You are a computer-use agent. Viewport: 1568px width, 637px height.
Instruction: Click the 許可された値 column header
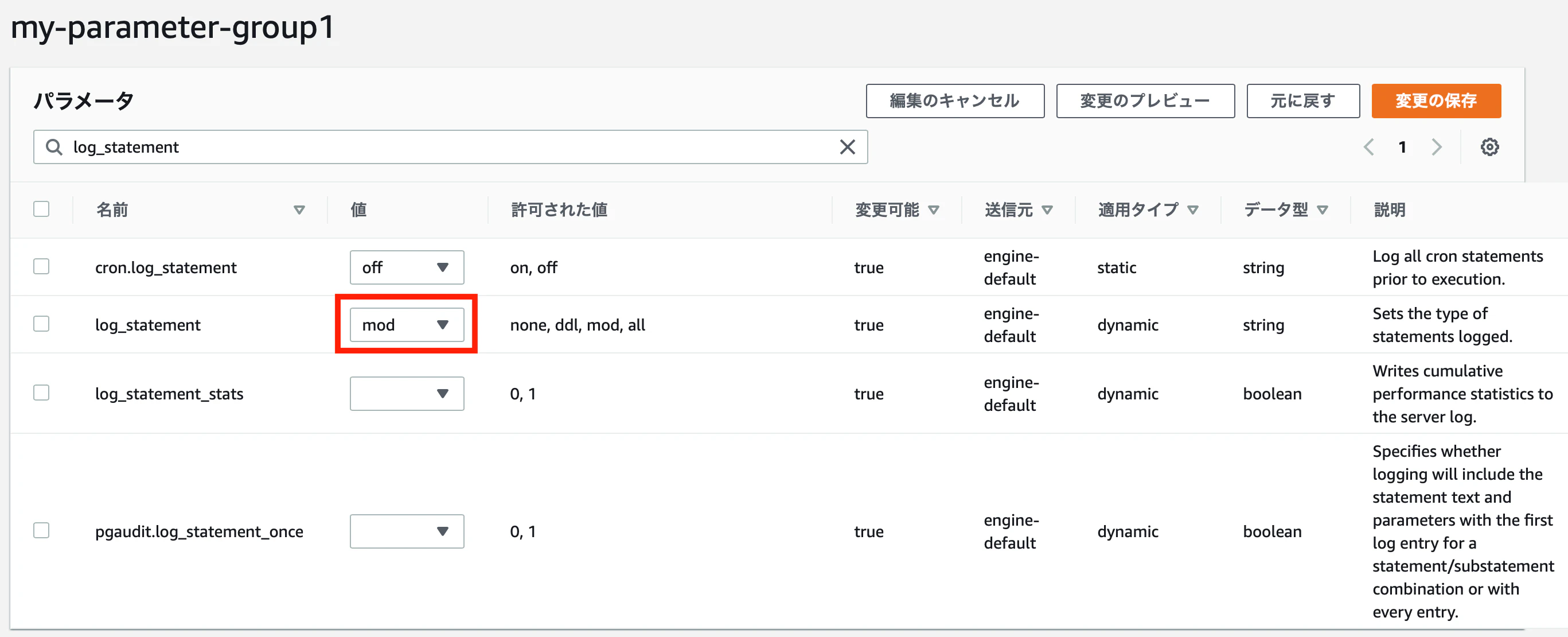(x=559, y=210)
